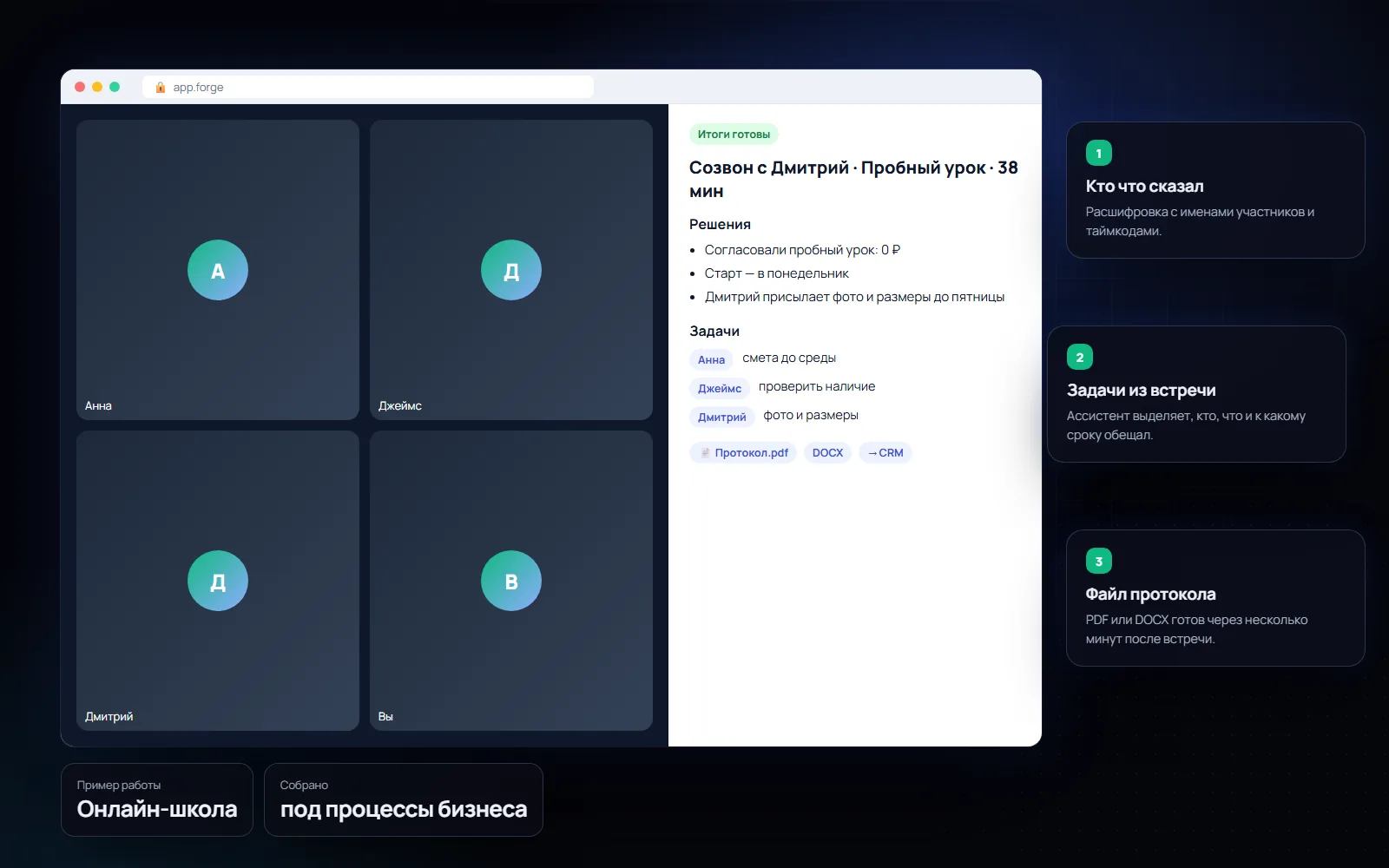Click the green number 3 badge

(x=1099, y=561)
